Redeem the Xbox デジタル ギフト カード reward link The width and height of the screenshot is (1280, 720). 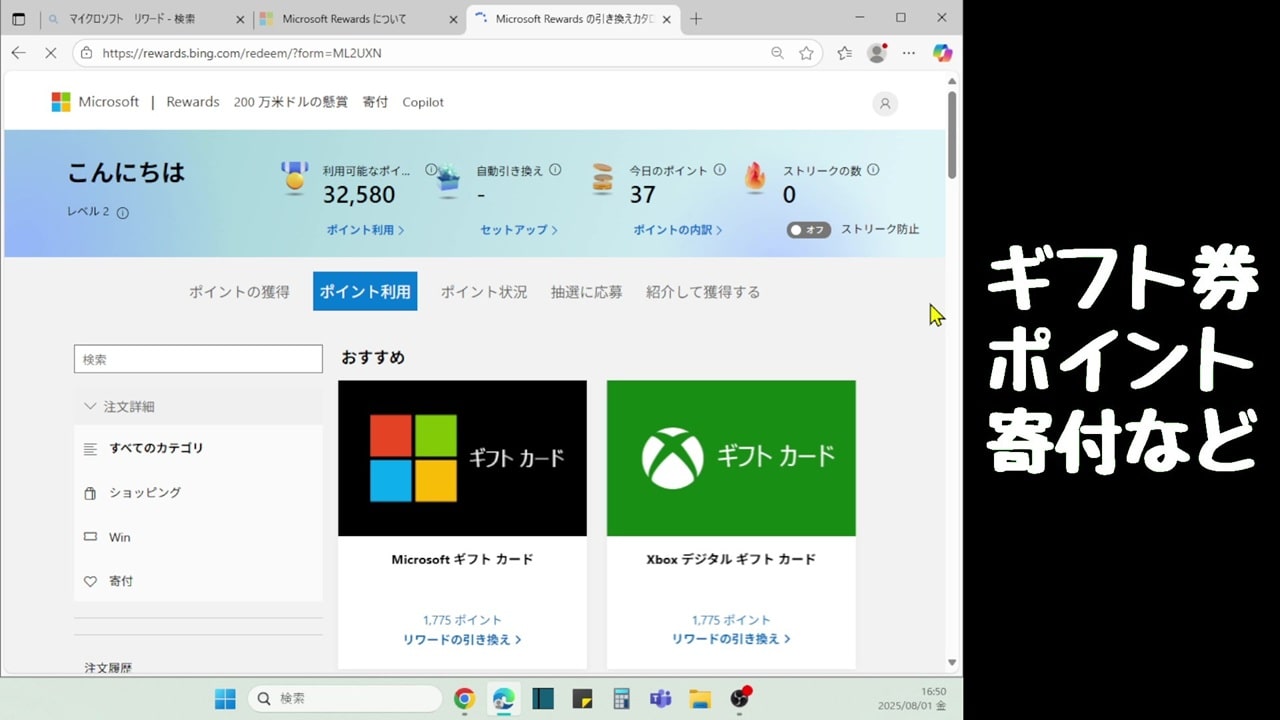pyautogui.click(x=731, y=639)
